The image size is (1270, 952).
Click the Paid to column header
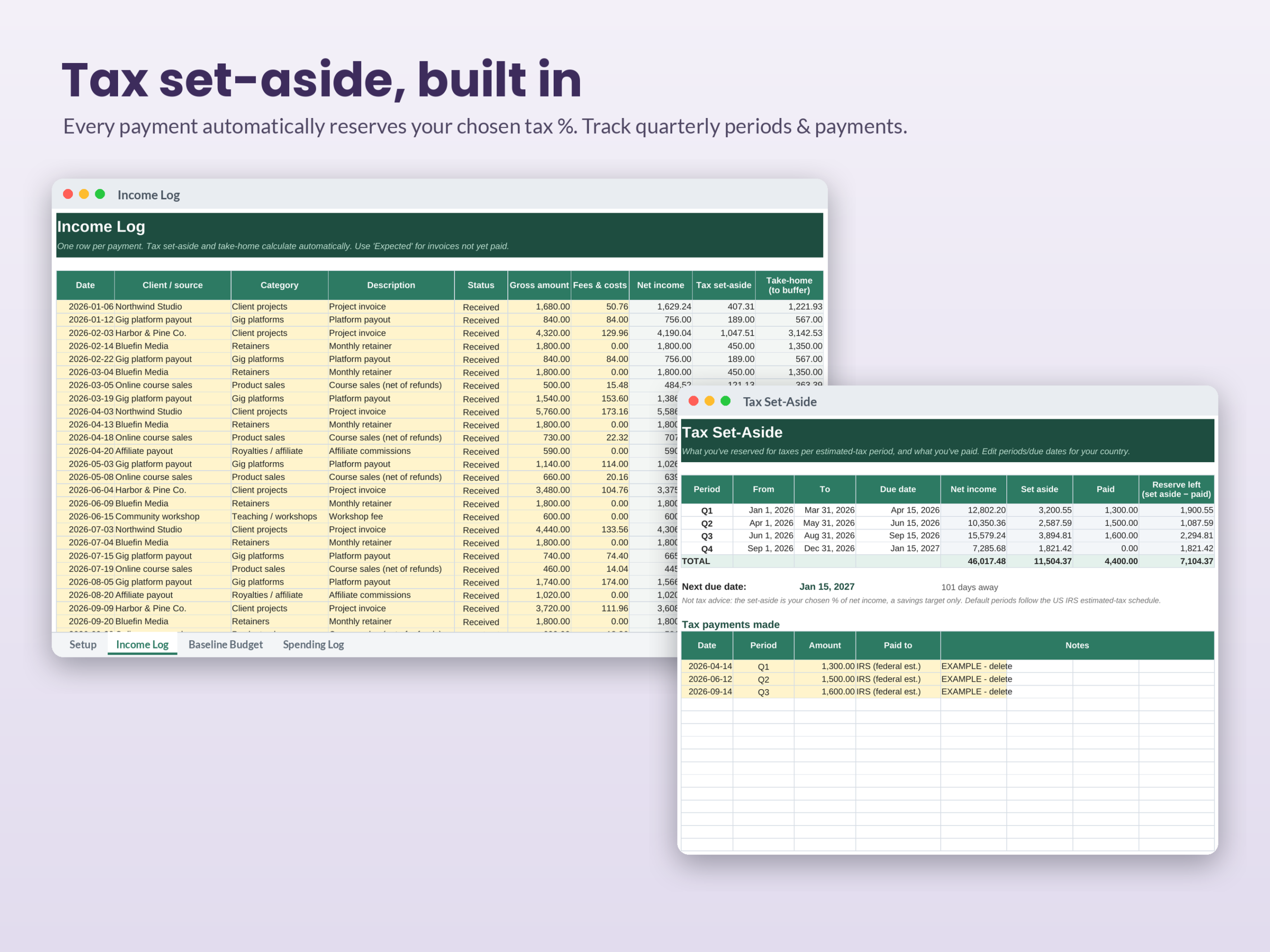coord(898,646)
